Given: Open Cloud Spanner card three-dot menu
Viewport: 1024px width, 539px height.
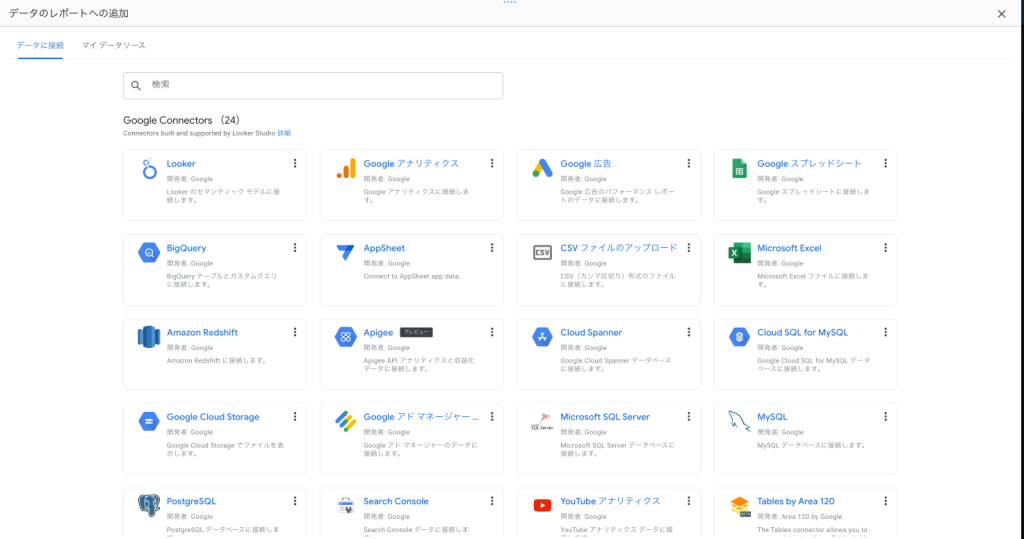Looking at the screenshot, I should (688, 332).
